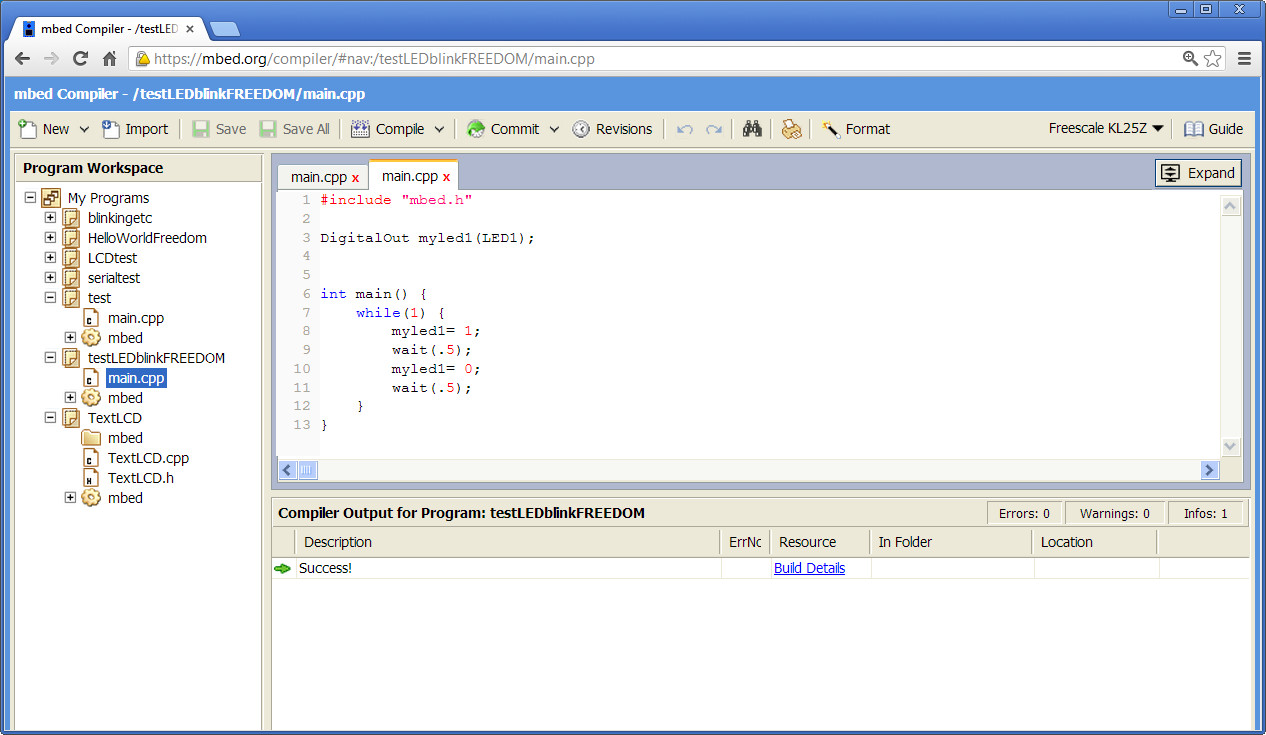The width and height of the screenshot is (1266, 735).
Task: Open the Guide book icon
Action: click(x=1213, y=129)
